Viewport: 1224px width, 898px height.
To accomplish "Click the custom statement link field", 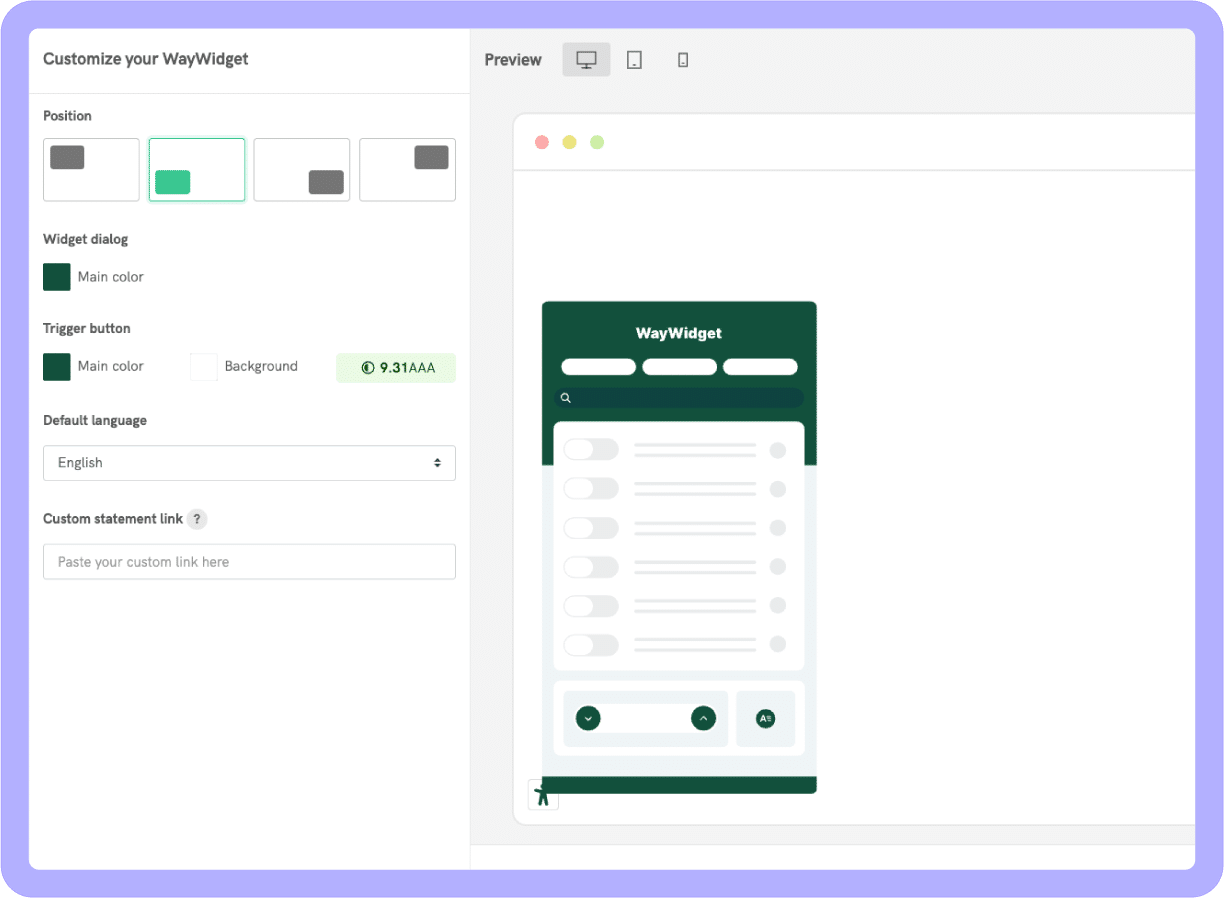I will click(249, 562).
